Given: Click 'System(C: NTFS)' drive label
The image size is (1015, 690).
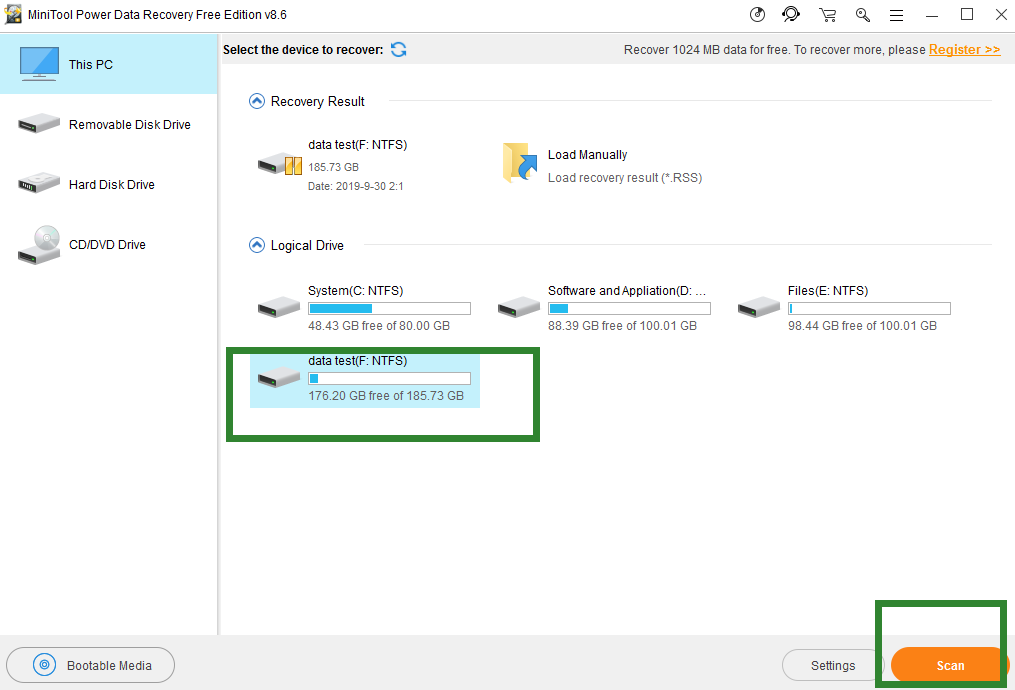Looking at the screenshot, I should tap(355, 291).
